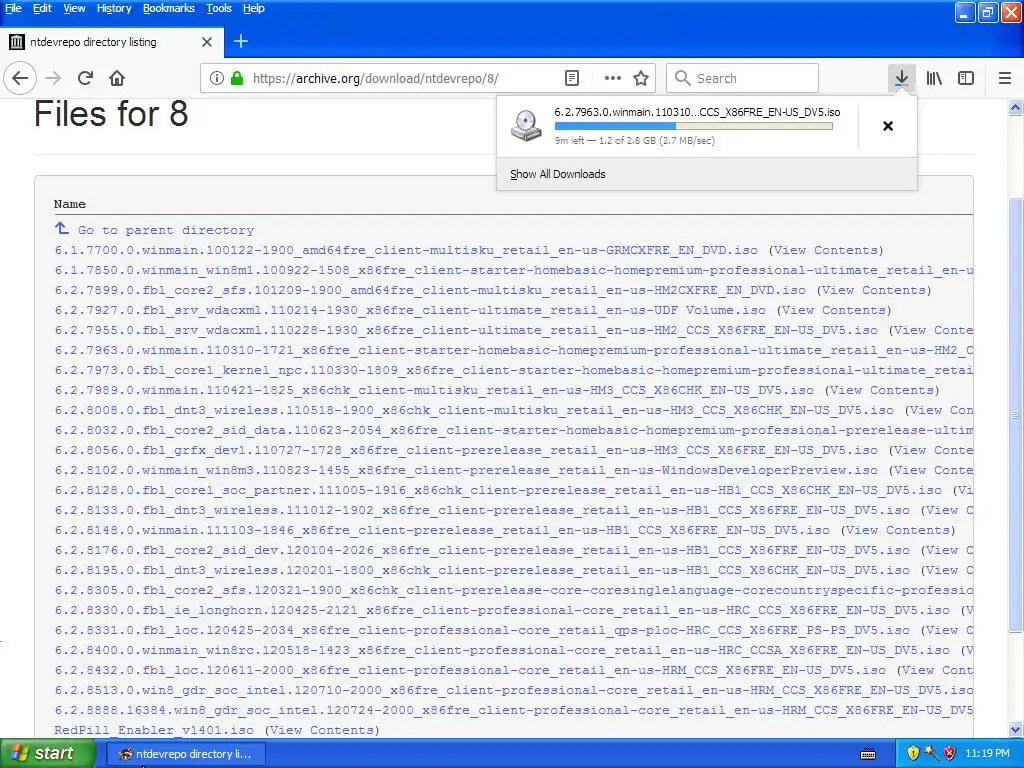Cancel the ISO download with the X button
This screenshot has width=1024, height=768.
(888, 126)
